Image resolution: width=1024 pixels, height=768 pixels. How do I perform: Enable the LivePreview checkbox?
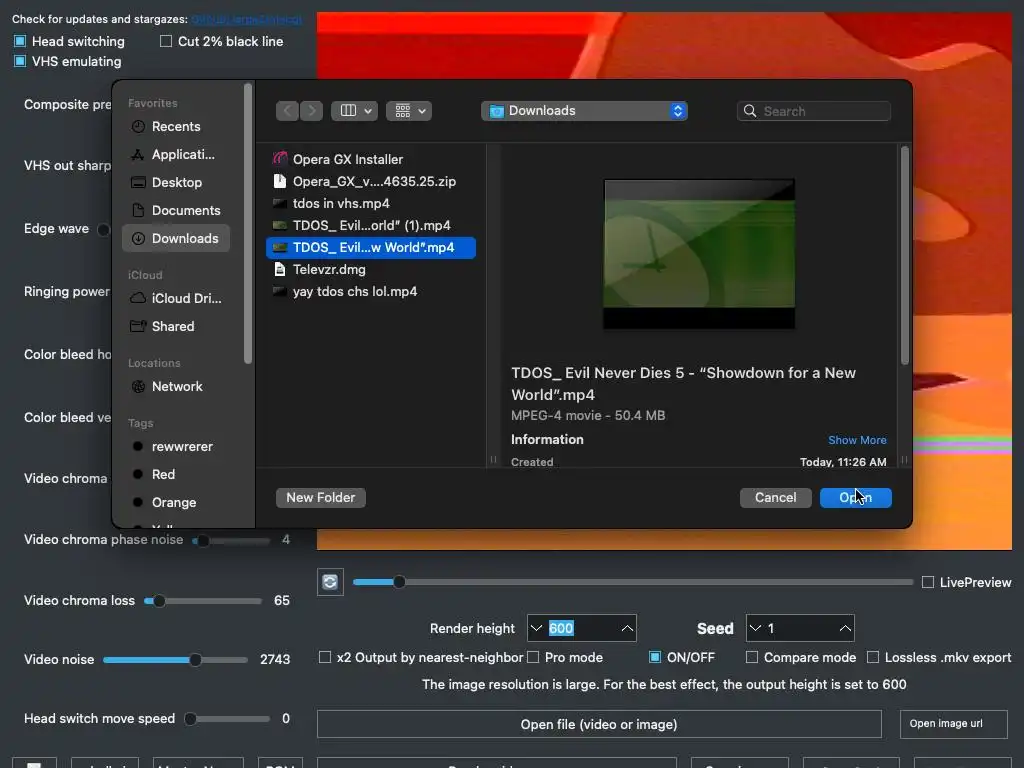click(x=927, y=582)
